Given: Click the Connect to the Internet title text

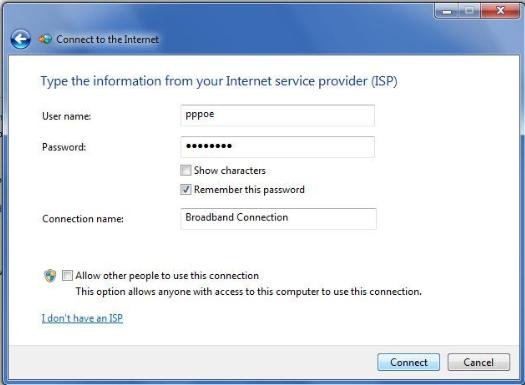Looking at the screenshot, I should tap(107, 40).
